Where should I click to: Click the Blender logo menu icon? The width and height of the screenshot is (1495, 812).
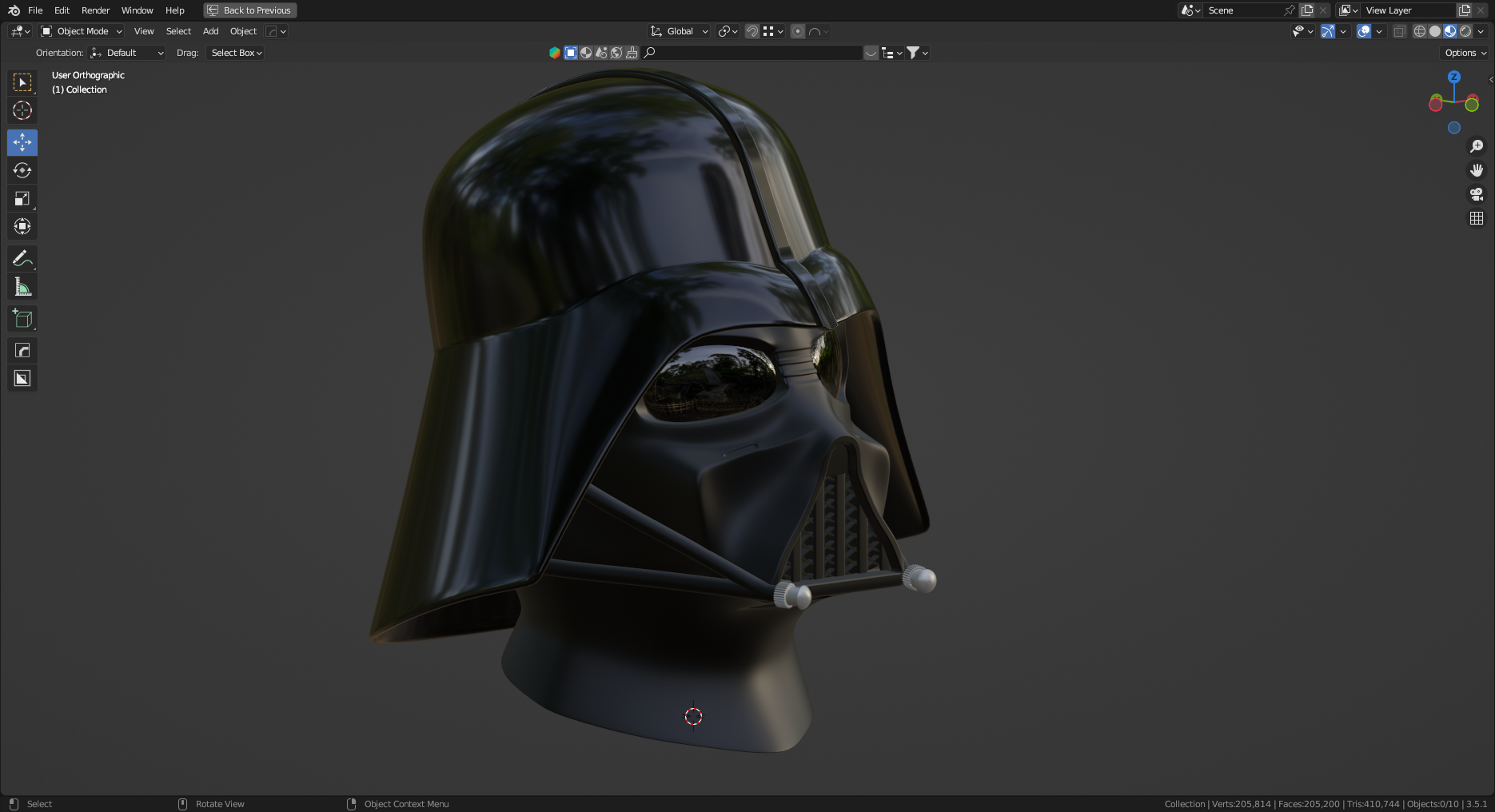pyautogui.click(x=14, y=10)
